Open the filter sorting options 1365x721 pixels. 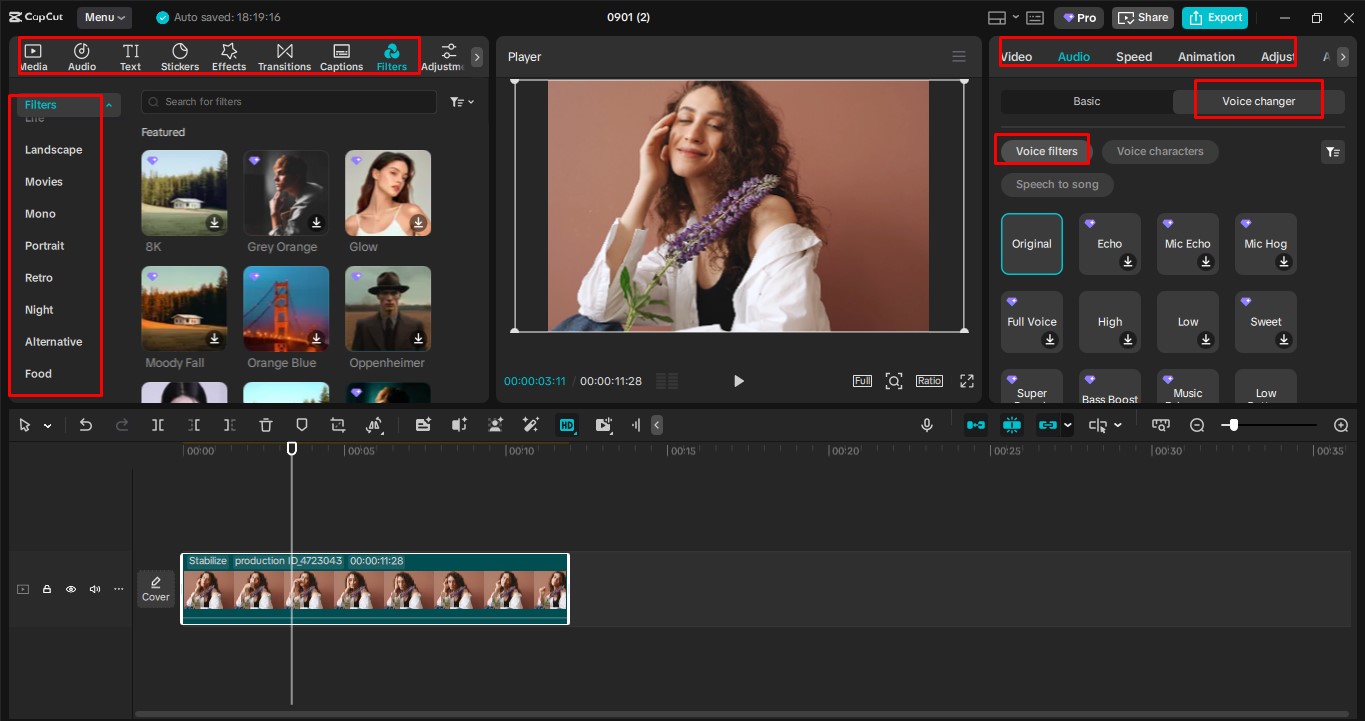click(459, 101)
